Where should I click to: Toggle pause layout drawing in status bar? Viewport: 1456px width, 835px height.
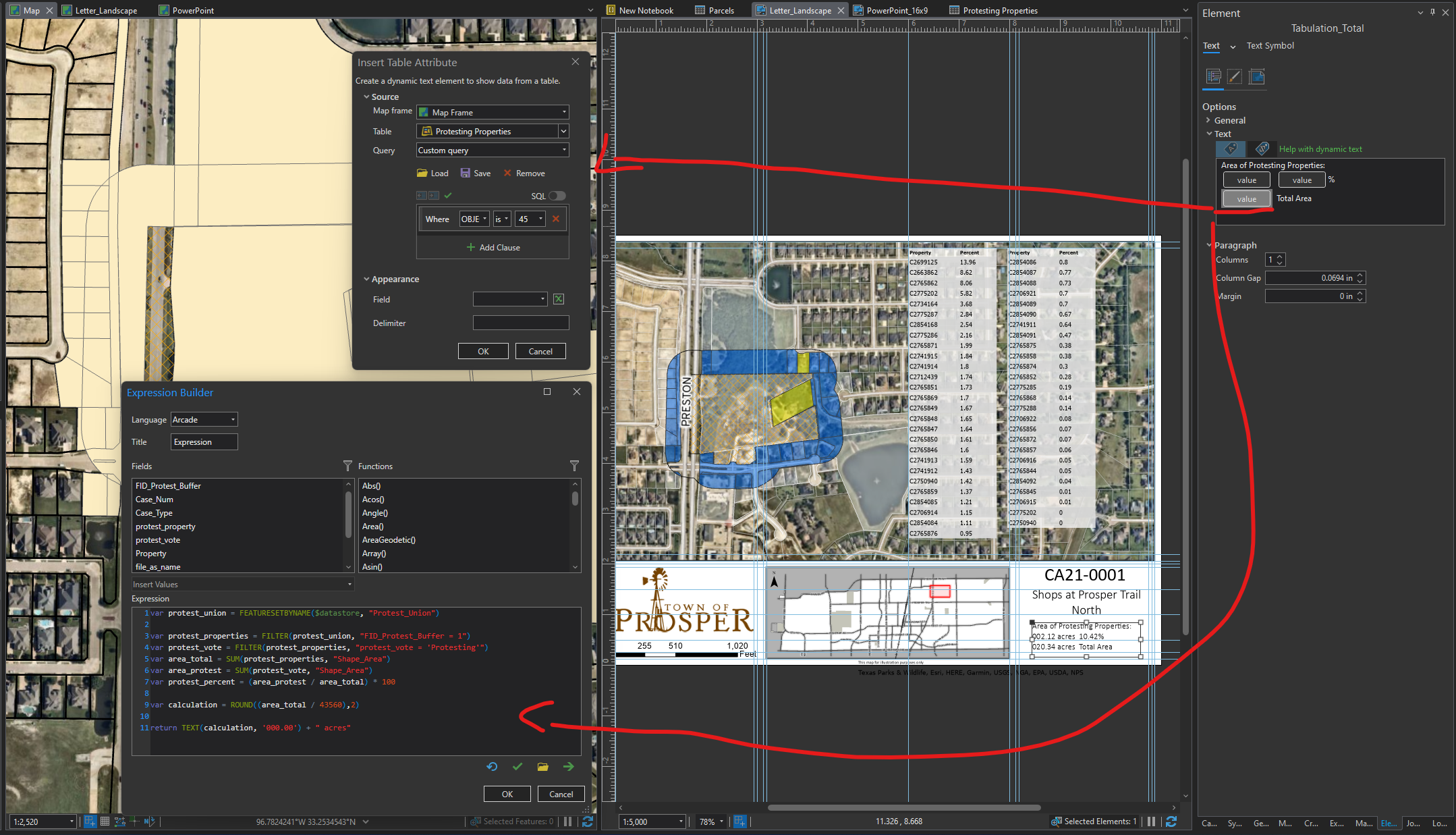[x=1152, y=821]
